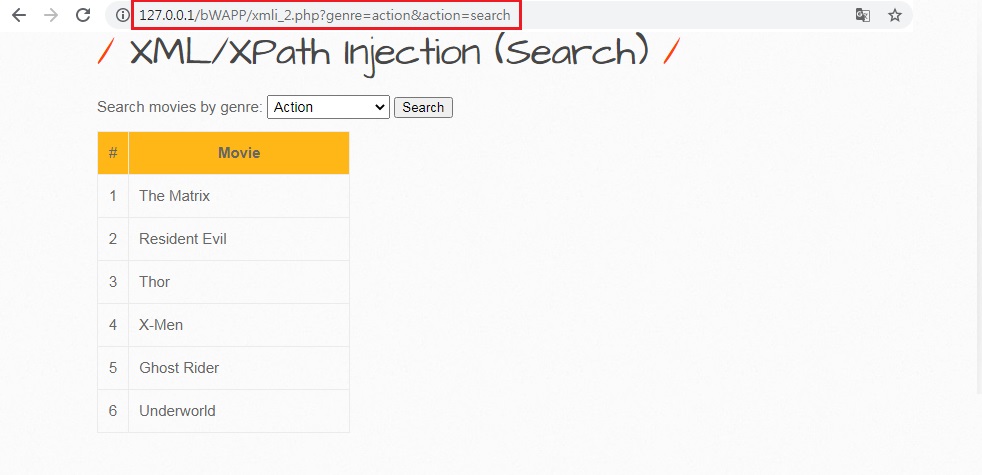The width and height of the screenshot is (982, 475).
Task: Click the browser forward arrow
Action: tap(51, 15)
